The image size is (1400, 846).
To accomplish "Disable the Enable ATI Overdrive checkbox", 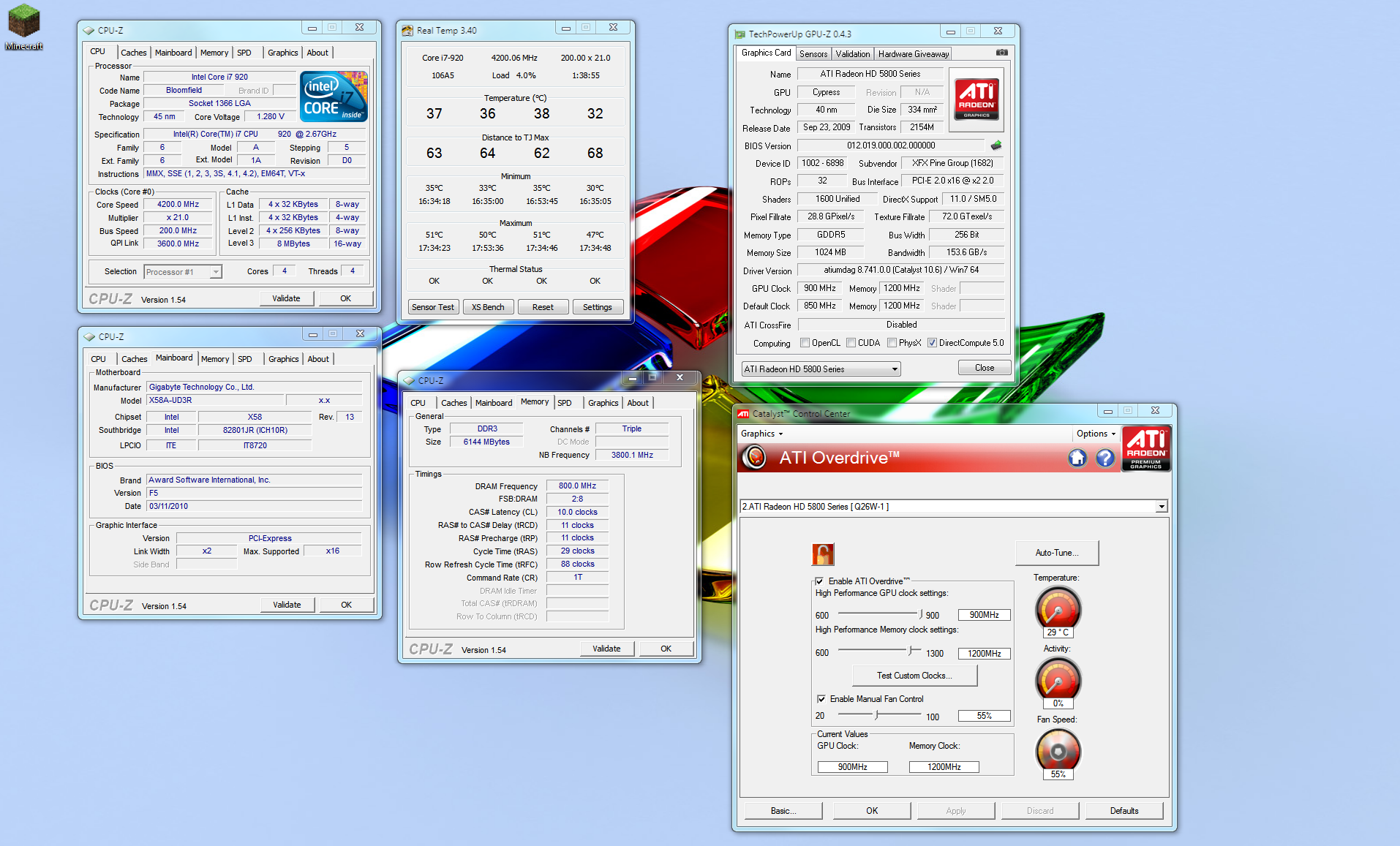I will (819, 581).
